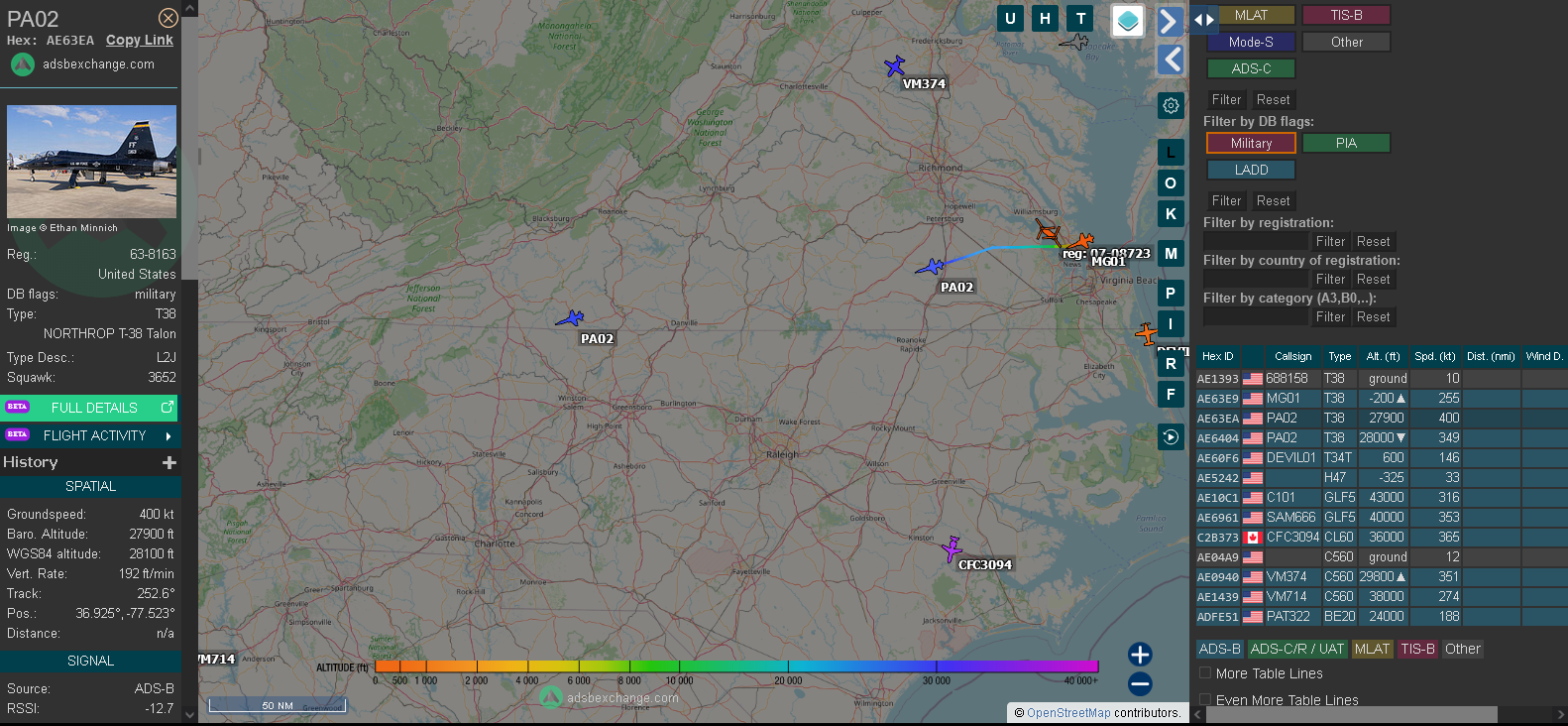Toggle the U map button
The width and height of the screenshot is (1568, 726).
(1010, 18)
